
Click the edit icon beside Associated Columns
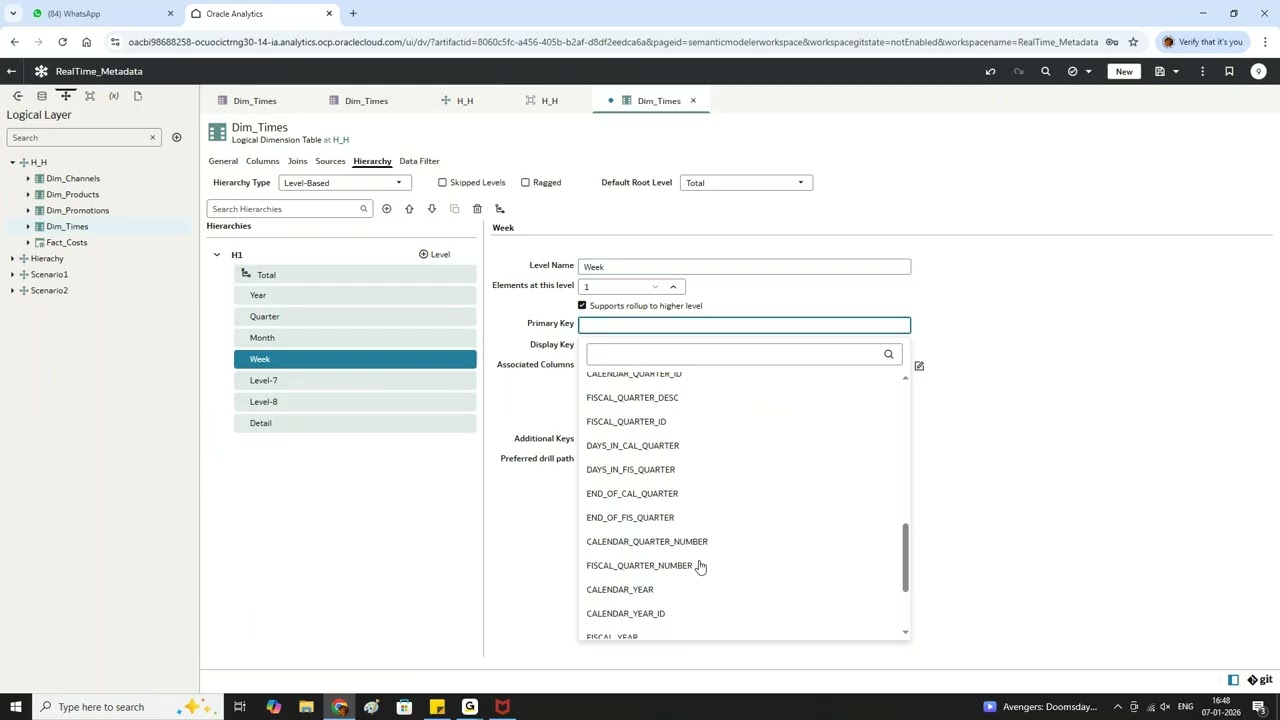coord(919,366)
